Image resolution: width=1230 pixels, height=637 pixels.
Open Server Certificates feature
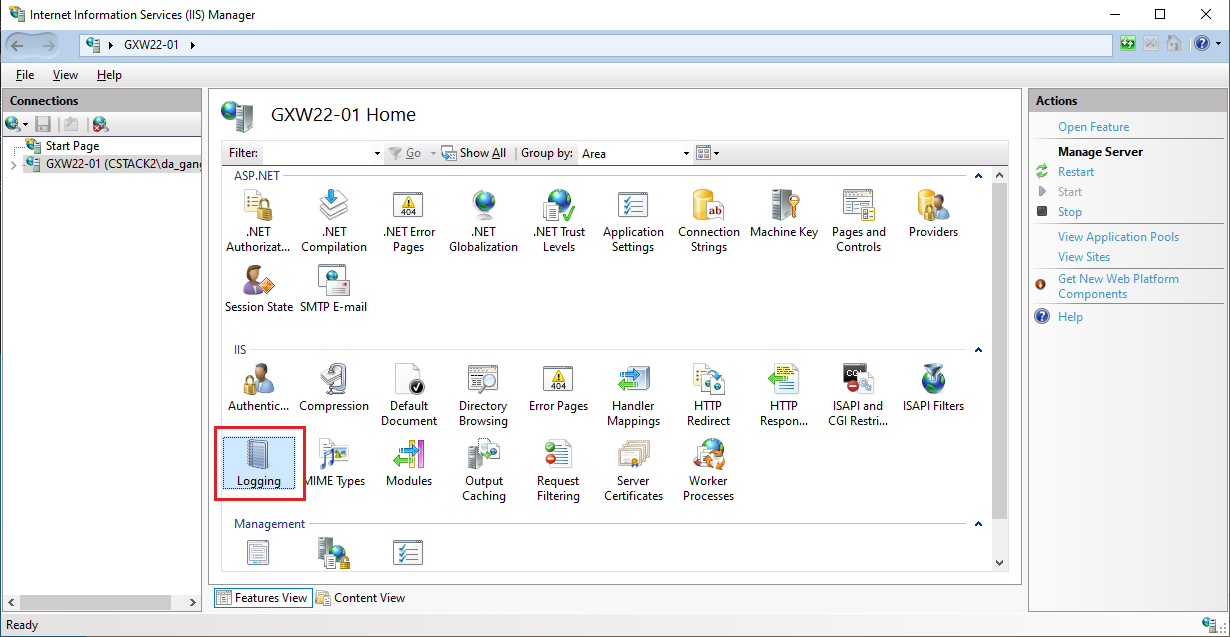pos(634,470)
